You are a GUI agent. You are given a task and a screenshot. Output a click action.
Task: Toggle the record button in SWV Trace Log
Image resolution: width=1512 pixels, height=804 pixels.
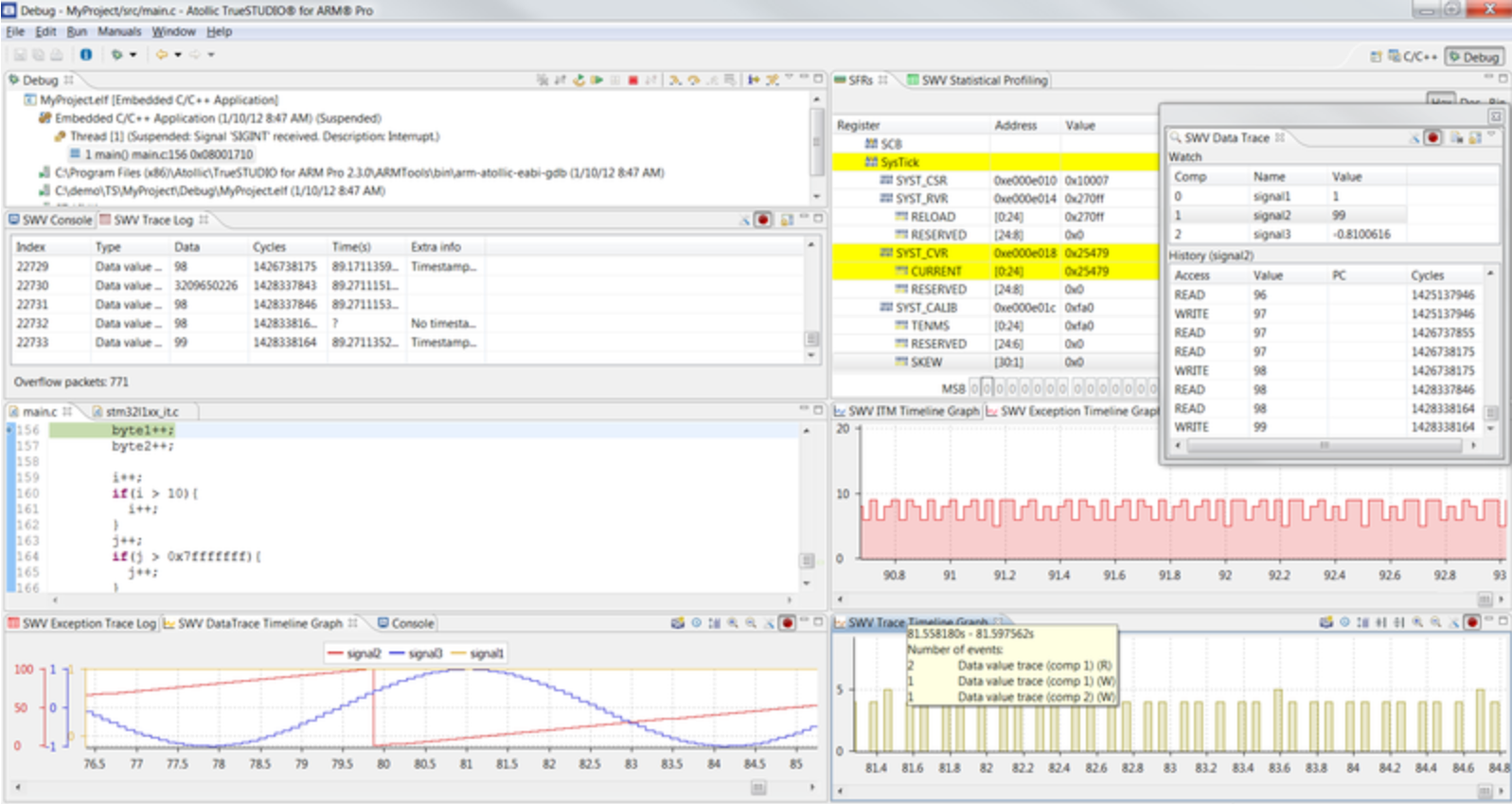tap(763, 220)
